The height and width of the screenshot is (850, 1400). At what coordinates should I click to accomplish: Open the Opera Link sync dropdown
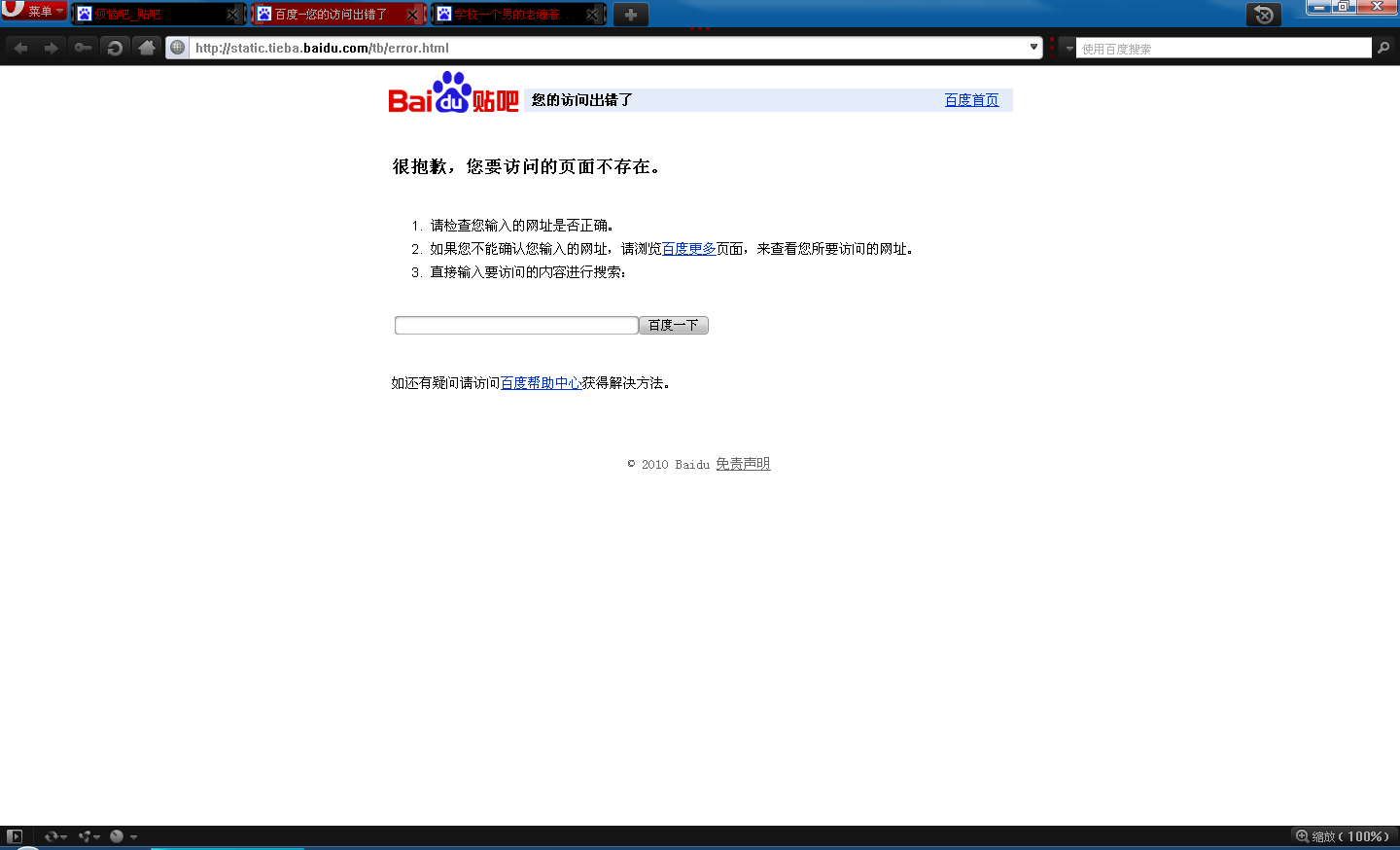point(55,836)
